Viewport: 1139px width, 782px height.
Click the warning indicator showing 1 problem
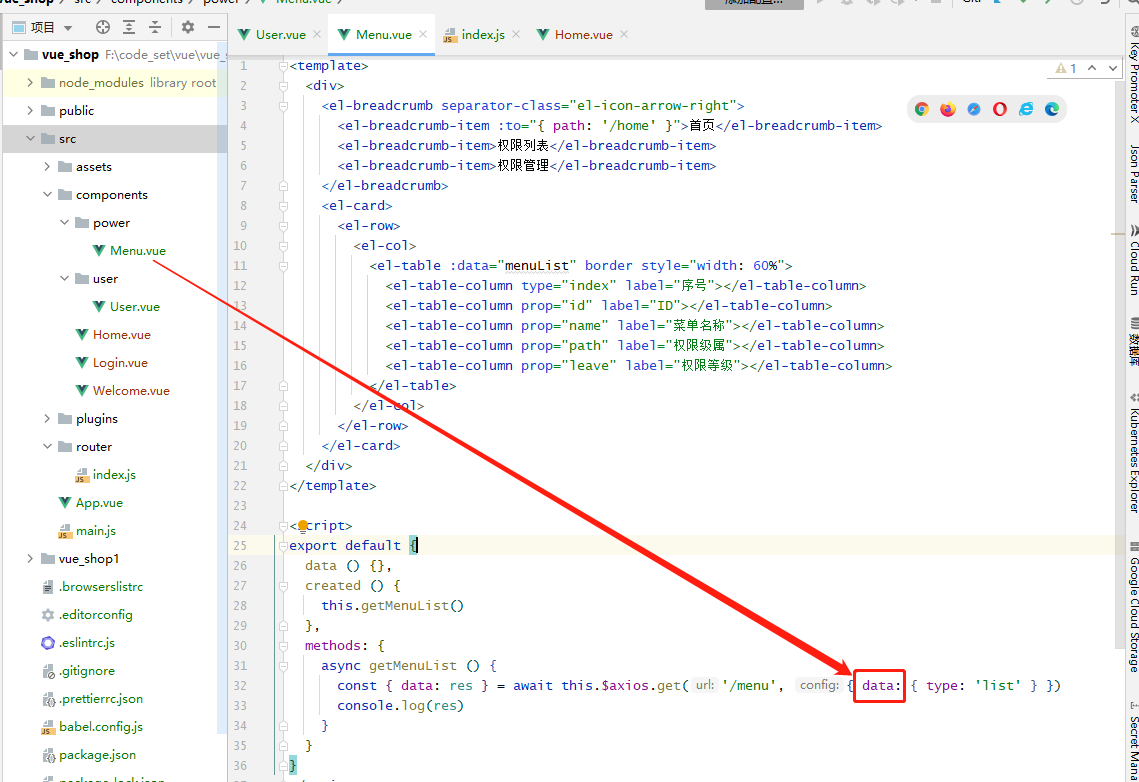click(x=1066, y=68)
